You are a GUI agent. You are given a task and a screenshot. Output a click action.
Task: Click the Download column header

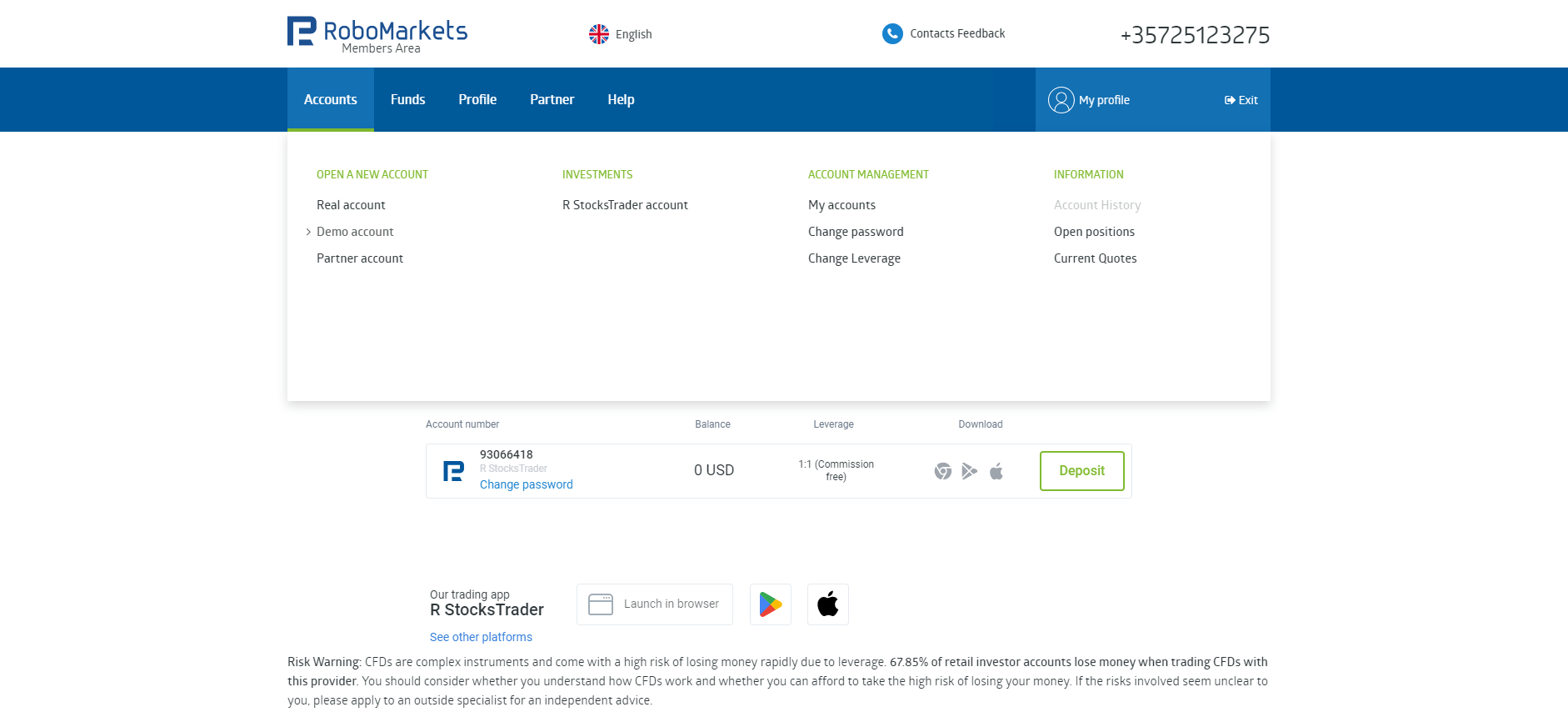(x=980, y=424)
